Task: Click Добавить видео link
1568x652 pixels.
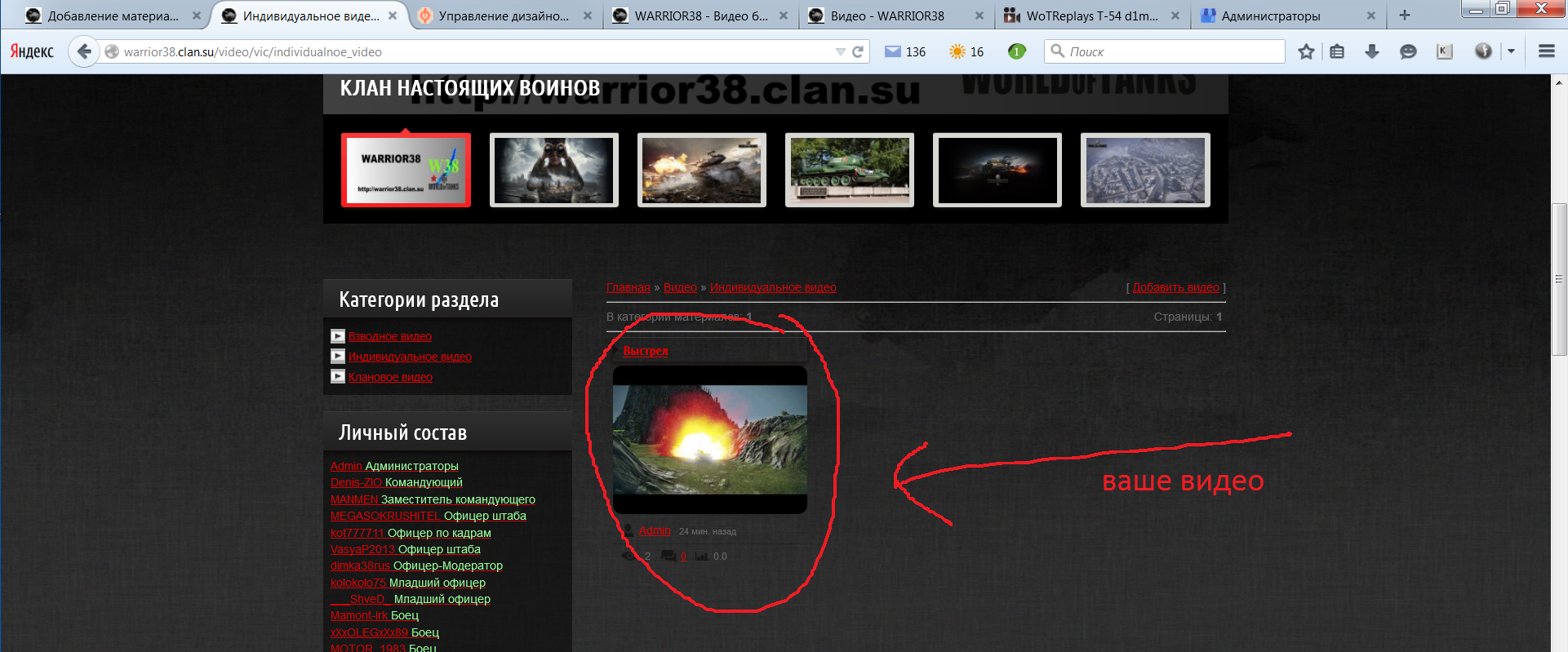Action: click(1175, 287)
